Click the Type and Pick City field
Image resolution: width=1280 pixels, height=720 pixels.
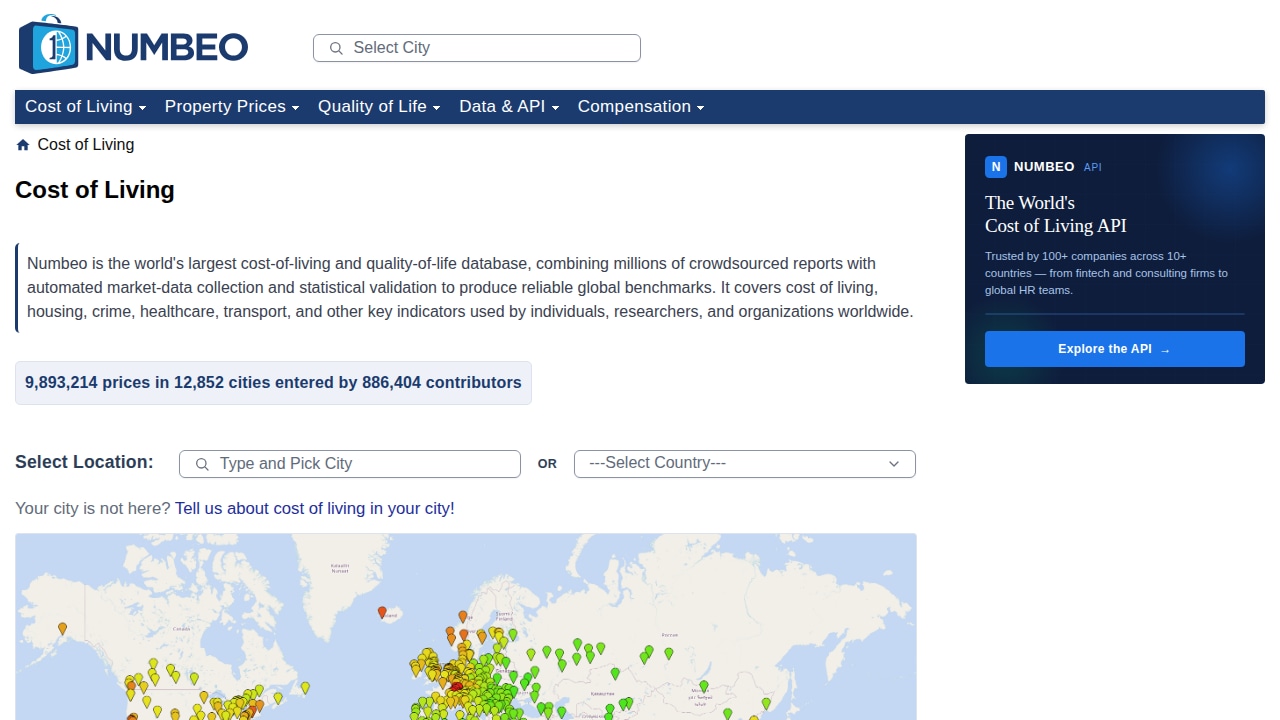[x=350, y=464]
